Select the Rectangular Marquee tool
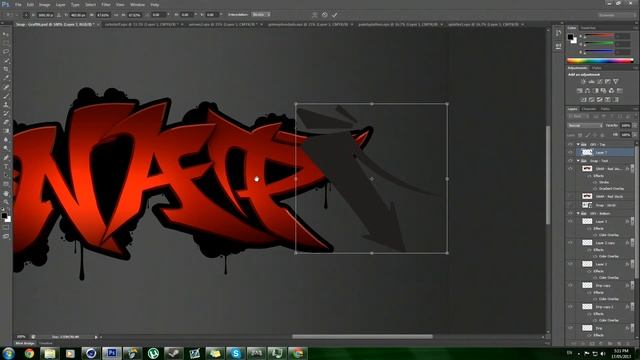 tap(6, 43)
